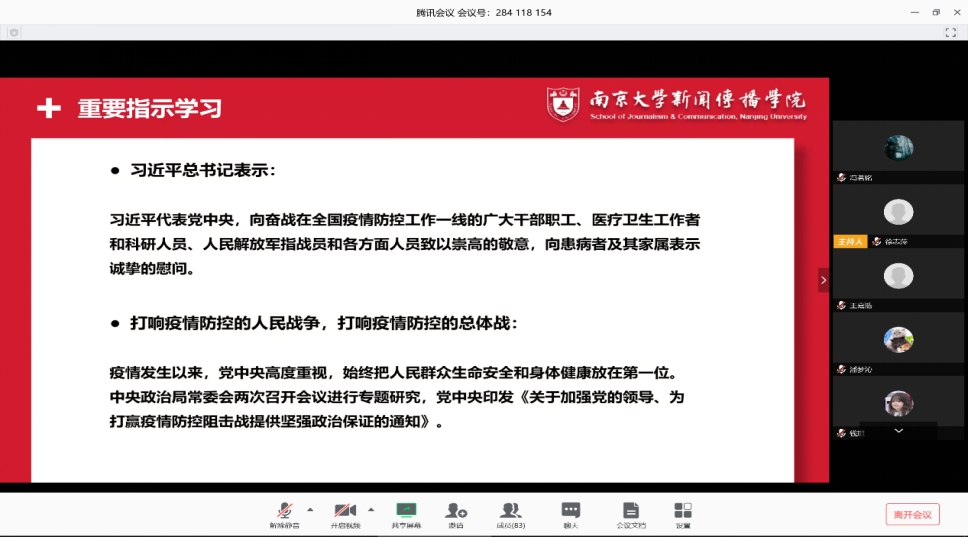Open Meeting Documents (会议文档)
968x538 pixels.
(631, 513)
